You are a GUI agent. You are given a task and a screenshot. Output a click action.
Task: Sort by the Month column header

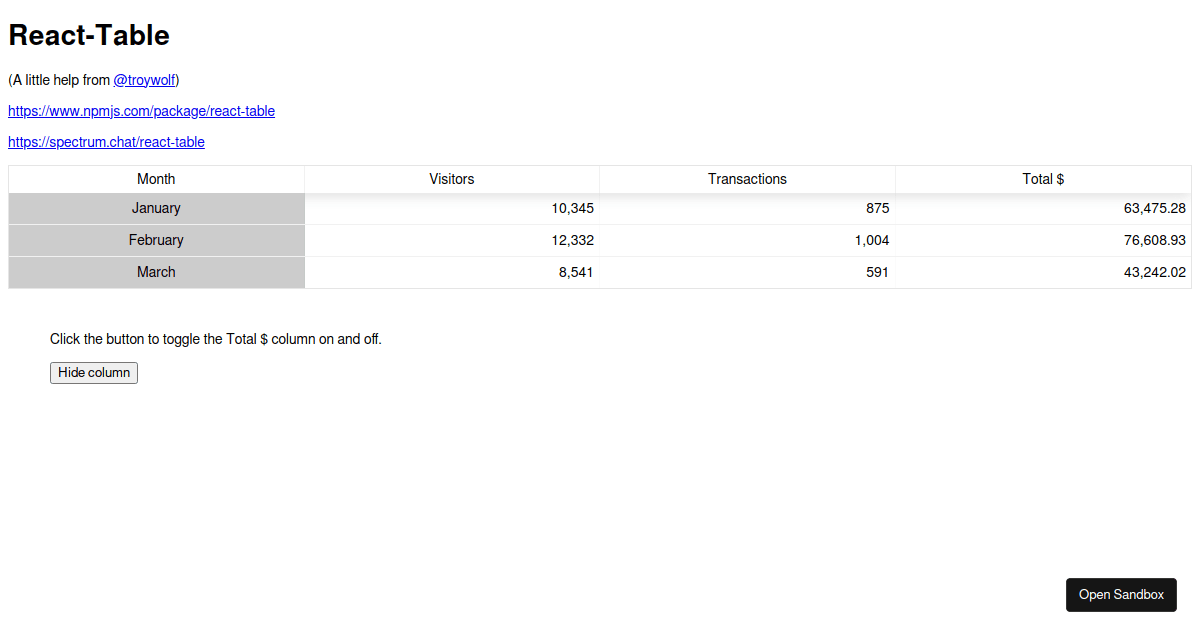coord(156,179)
